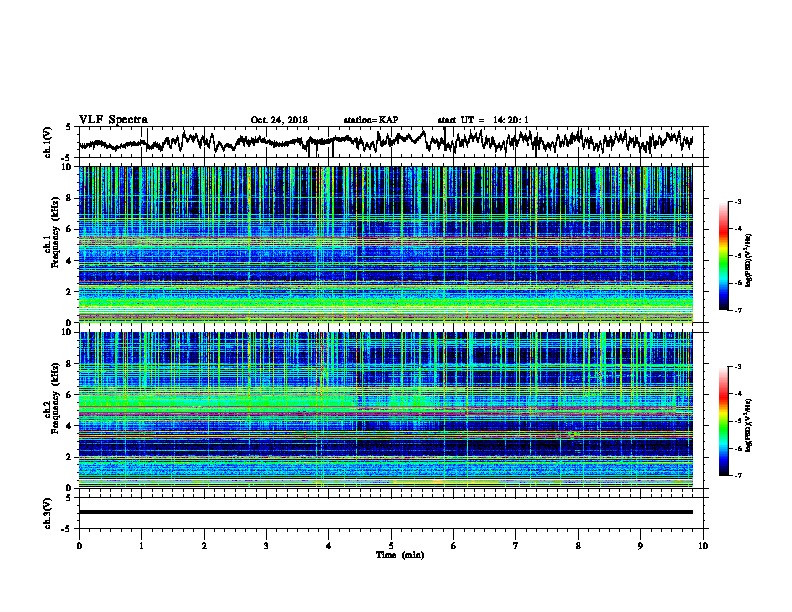This screenshot has height=612, width=792.
Task: Select the date text "Oct. 24, 2018"
Action: click(279, 120)
